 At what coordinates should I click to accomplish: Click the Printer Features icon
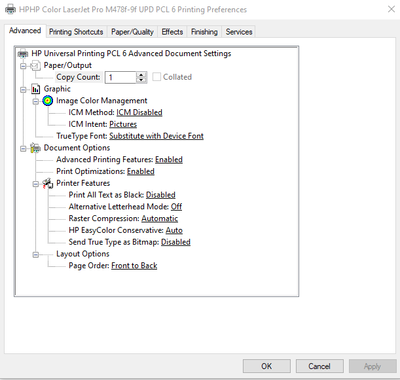pyautogui.click(x=48, y=183)
